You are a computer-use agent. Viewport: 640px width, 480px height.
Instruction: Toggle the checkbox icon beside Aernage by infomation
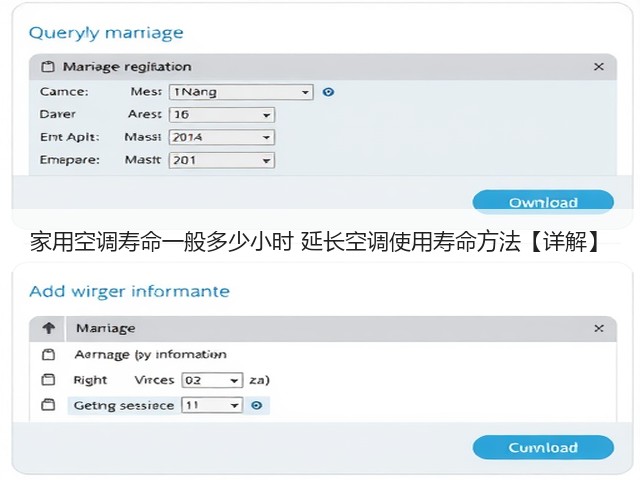pos(48,354)
